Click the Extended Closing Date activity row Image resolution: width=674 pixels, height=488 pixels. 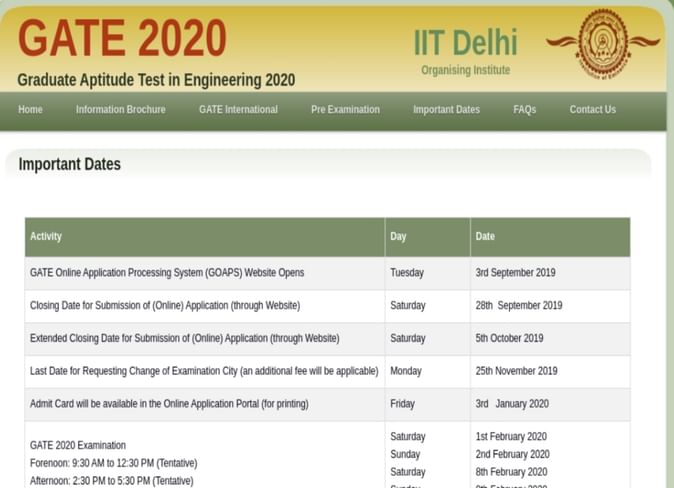tap(184, 339)
